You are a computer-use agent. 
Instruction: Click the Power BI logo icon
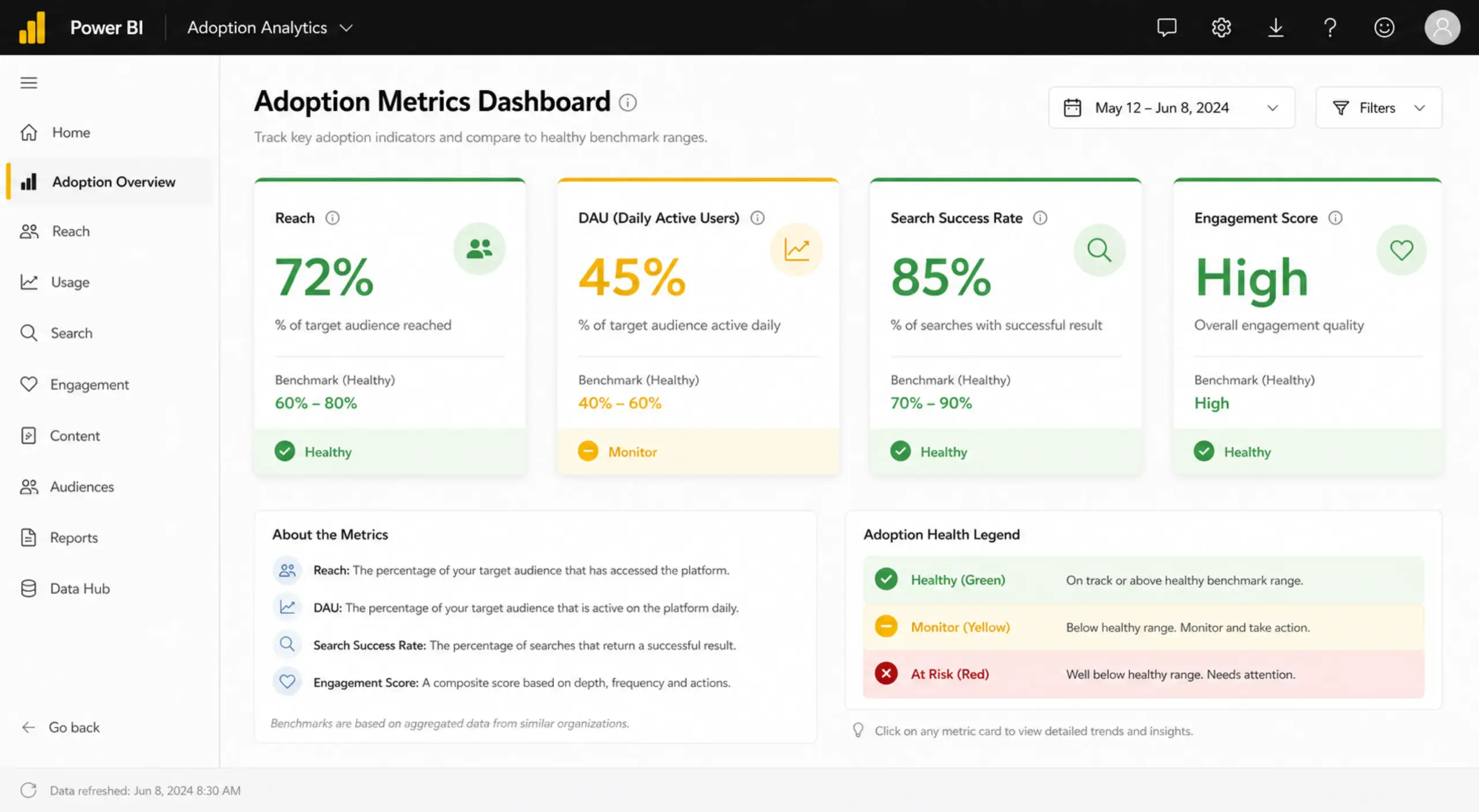click(x=32, y=27)
